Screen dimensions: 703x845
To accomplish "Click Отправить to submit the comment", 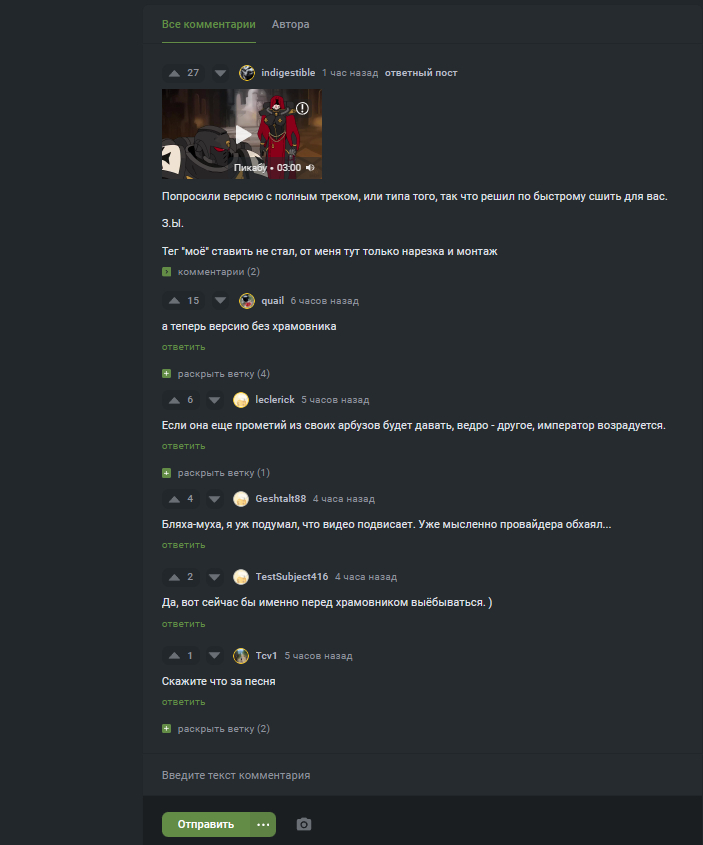I will coord(206,825).
